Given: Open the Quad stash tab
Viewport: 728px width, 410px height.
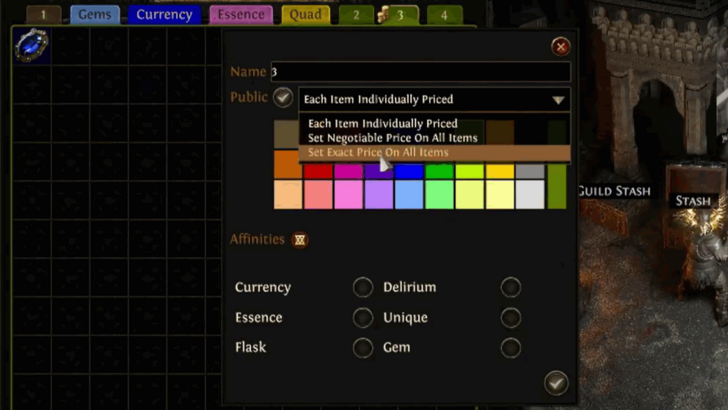Looking at the screenshot, I should click(x=306, y=15).
